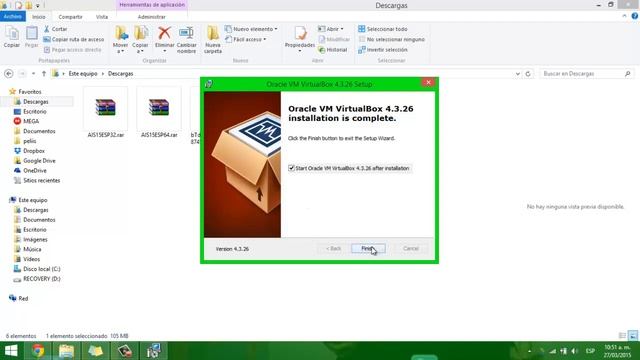Select the AIS15ESP64.rar file
The image size is (640, 360).
point(159,113)
